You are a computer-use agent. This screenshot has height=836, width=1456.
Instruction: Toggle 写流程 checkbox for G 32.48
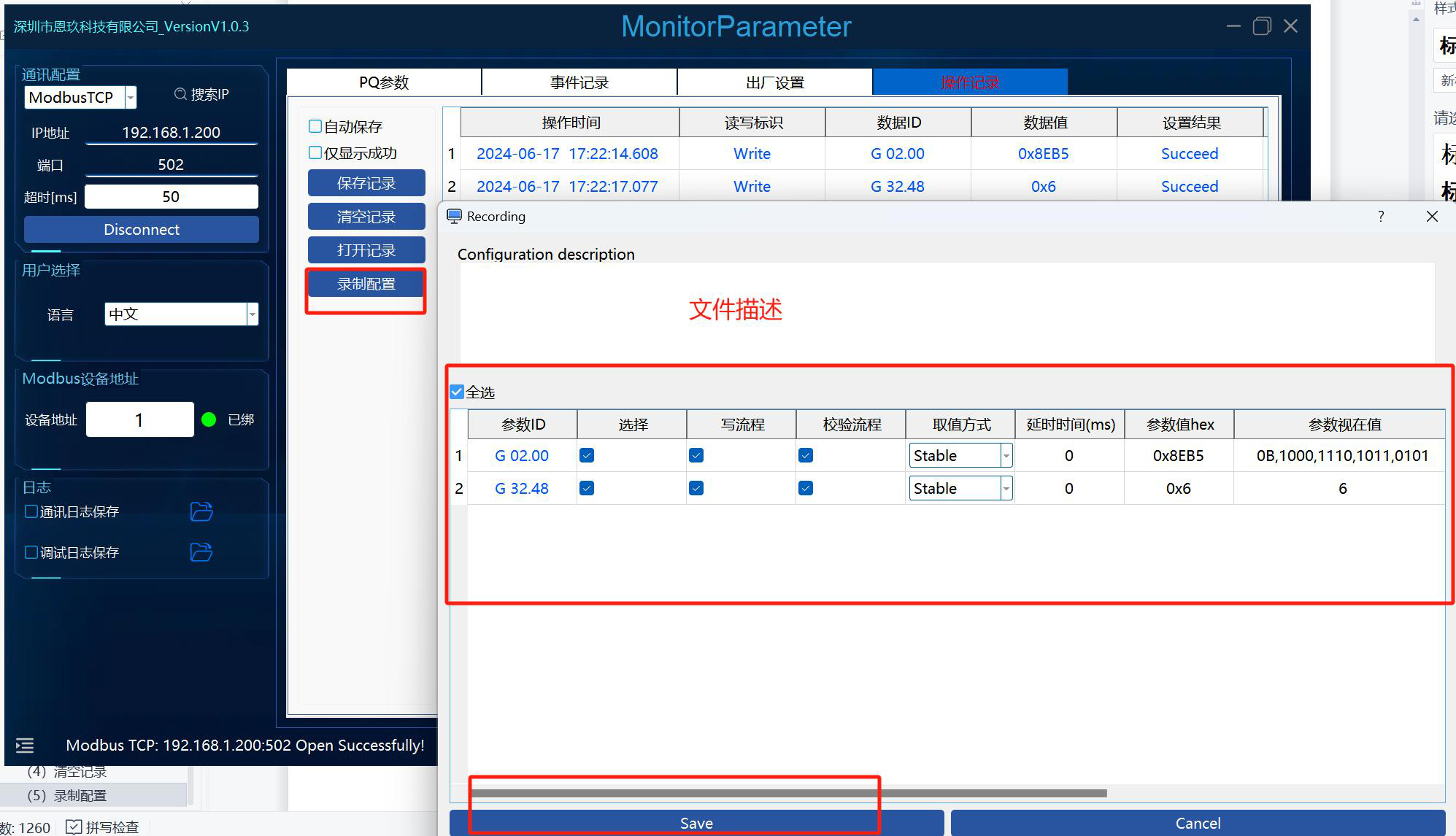click(x=696, y=488)
